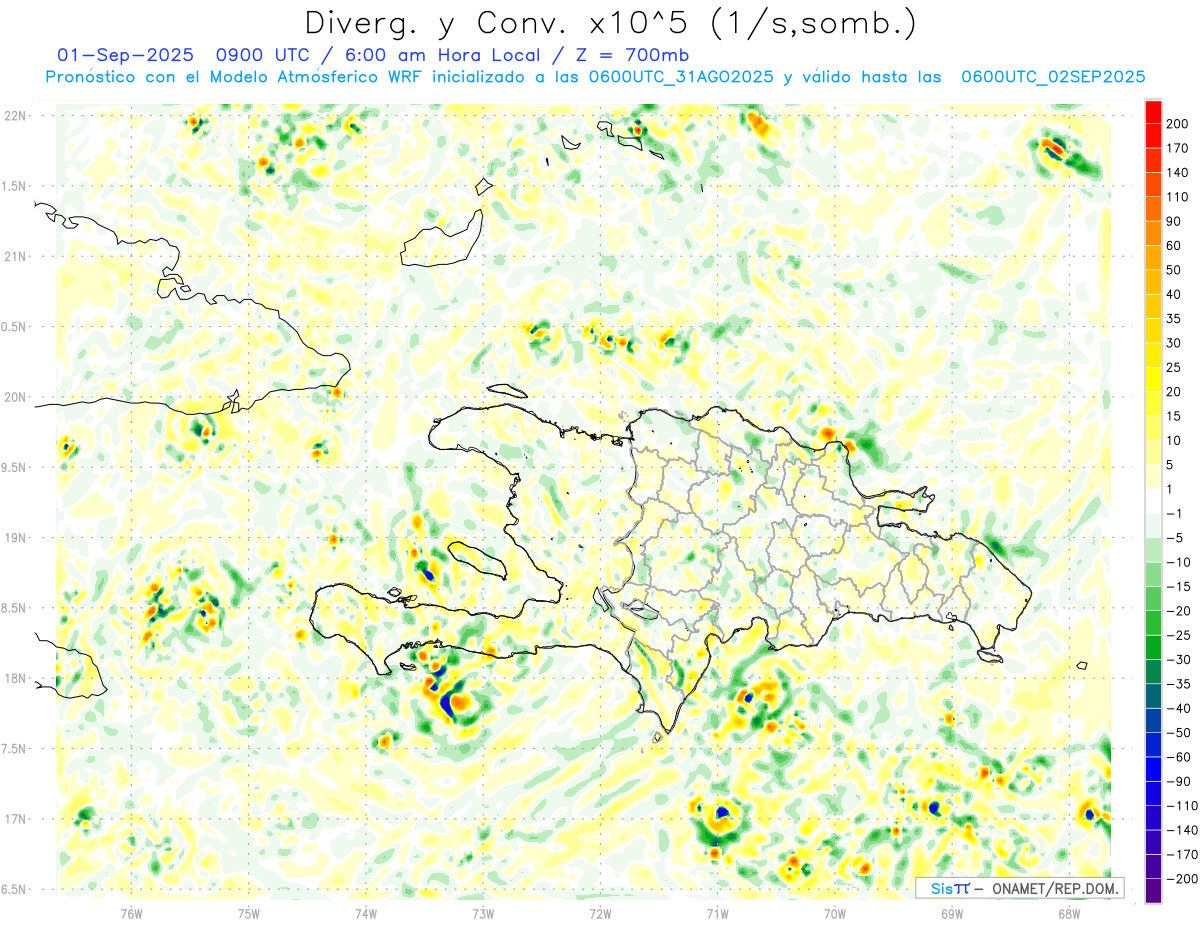Click the '19N' latitude label

14,538
